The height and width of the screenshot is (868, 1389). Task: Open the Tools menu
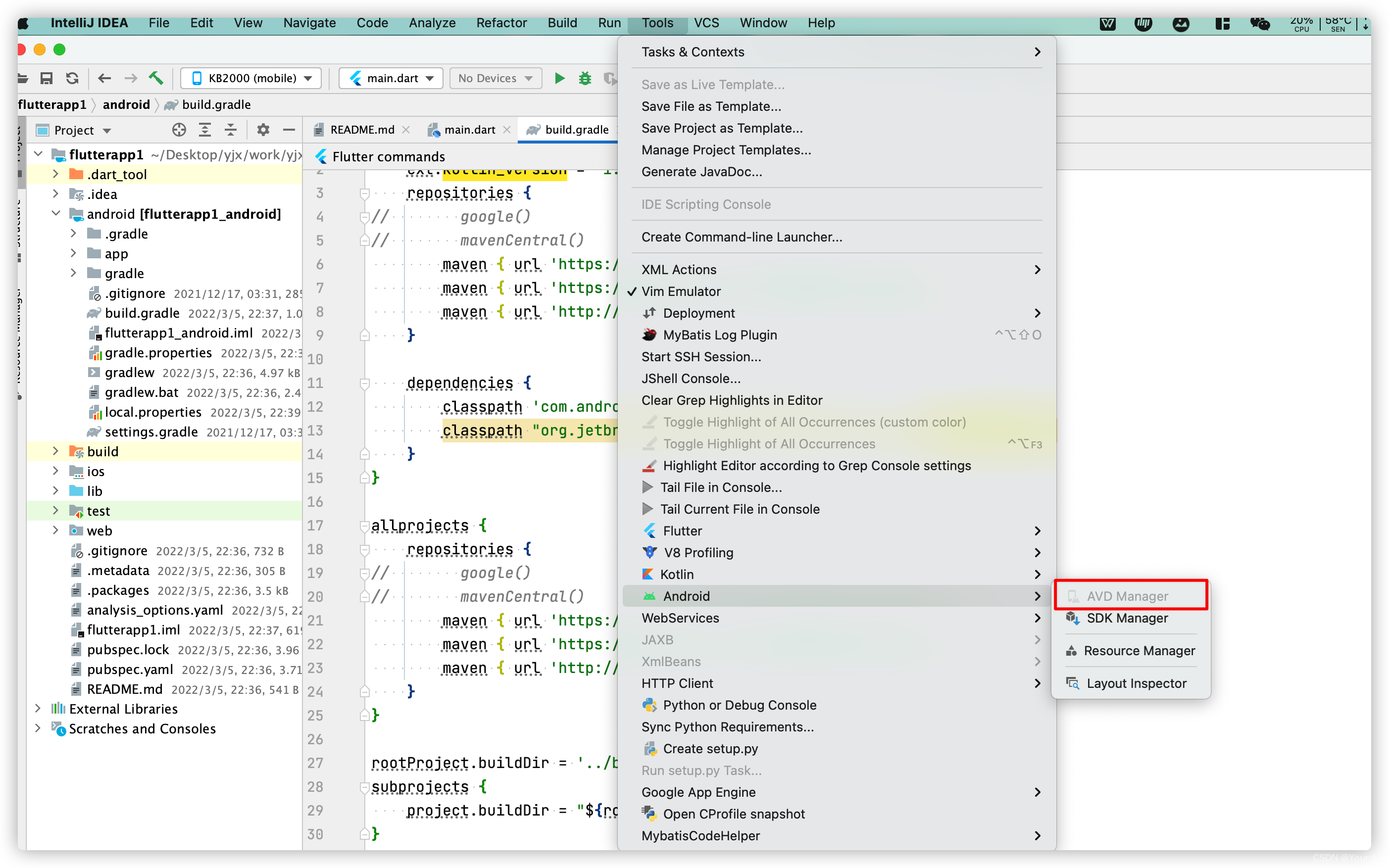coord(657,23)
